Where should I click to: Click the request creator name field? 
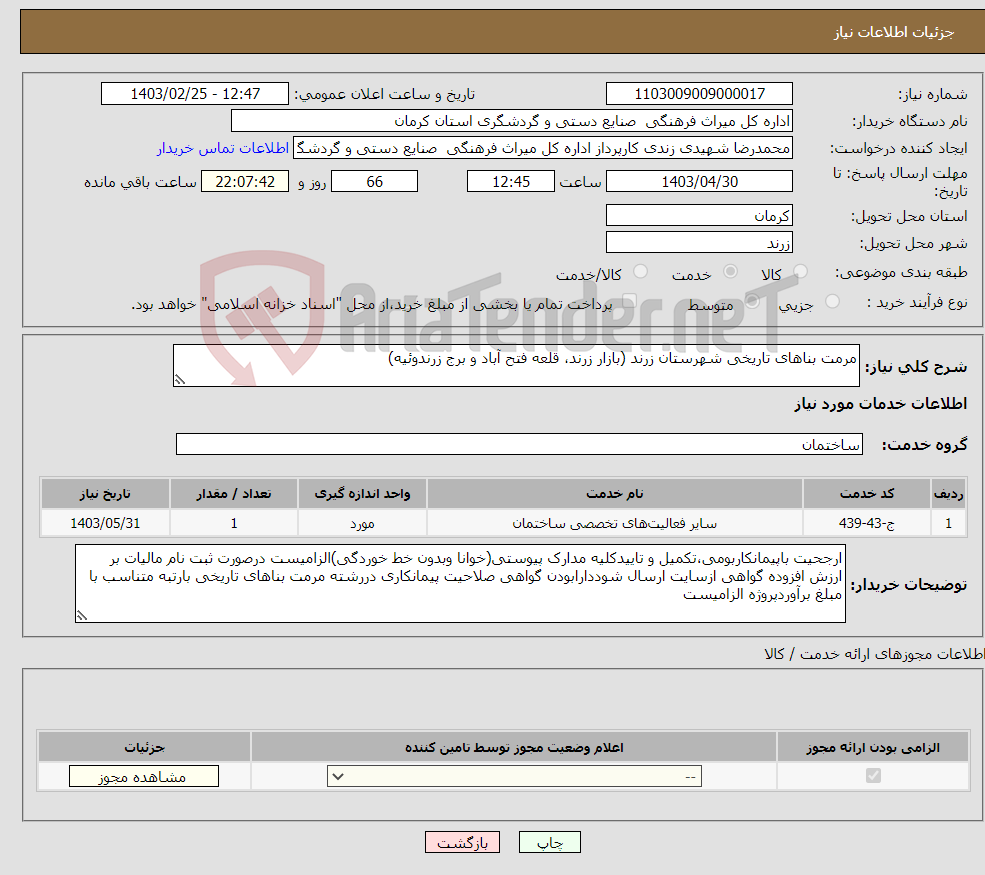tap(543, 148)
